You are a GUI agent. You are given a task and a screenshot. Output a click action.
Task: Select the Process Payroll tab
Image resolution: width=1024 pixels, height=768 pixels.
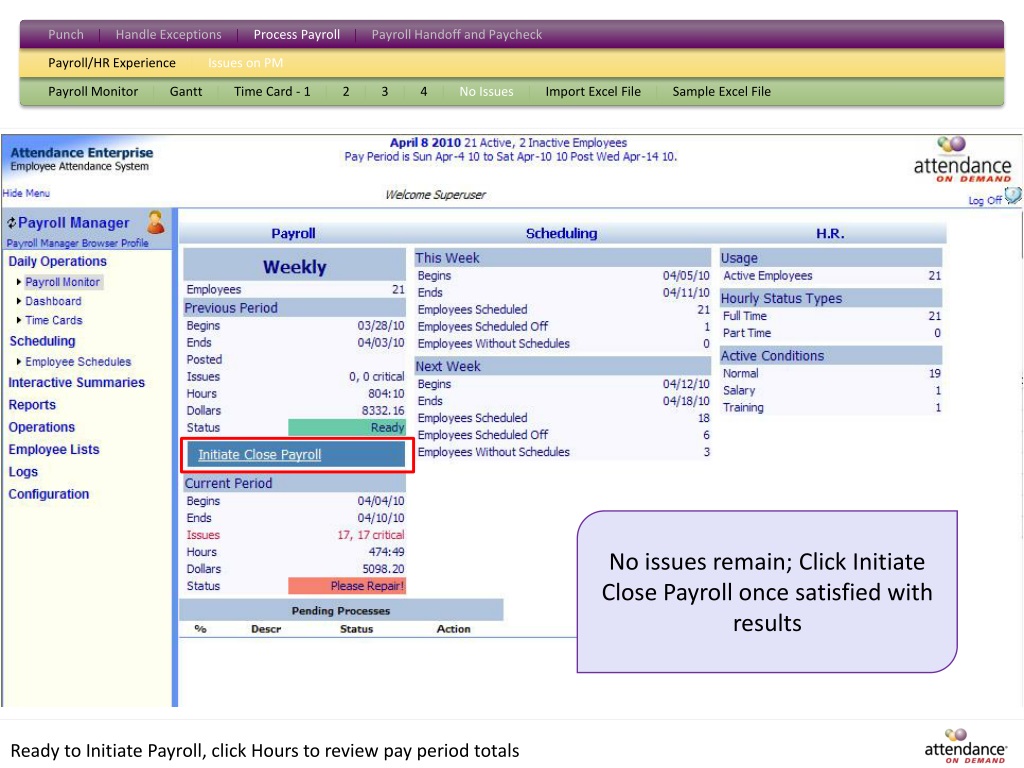(296, 35)
